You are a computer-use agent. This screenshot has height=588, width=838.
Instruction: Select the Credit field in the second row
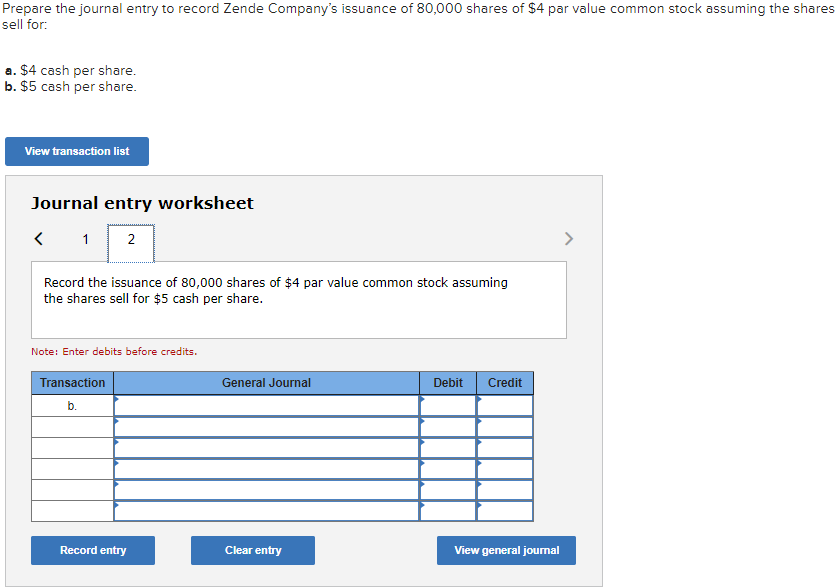click(x=504, y=426)
